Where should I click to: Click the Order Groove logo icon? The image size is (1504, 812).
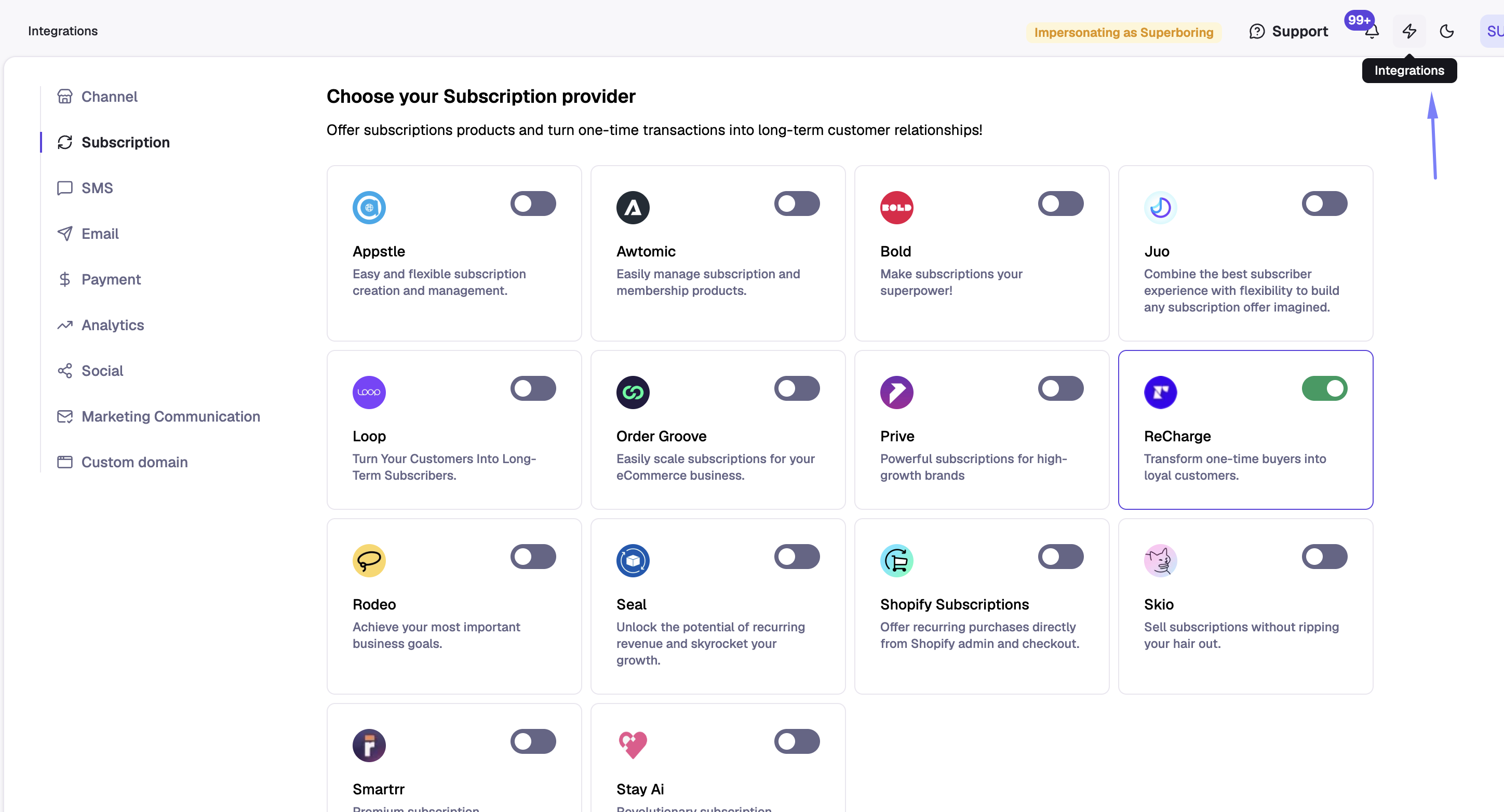633,393
